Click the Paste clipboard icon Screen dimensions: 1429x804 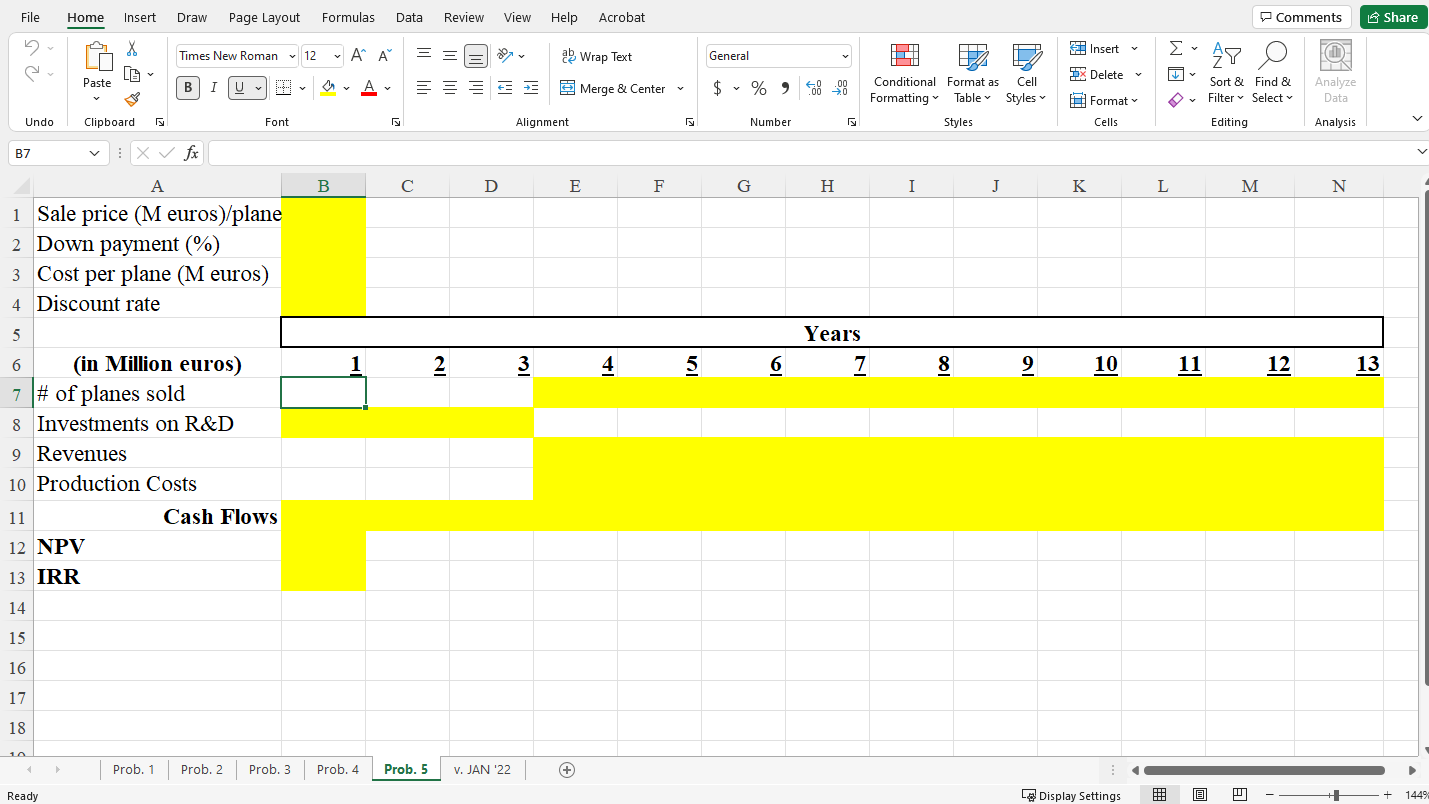click(97, 58)
